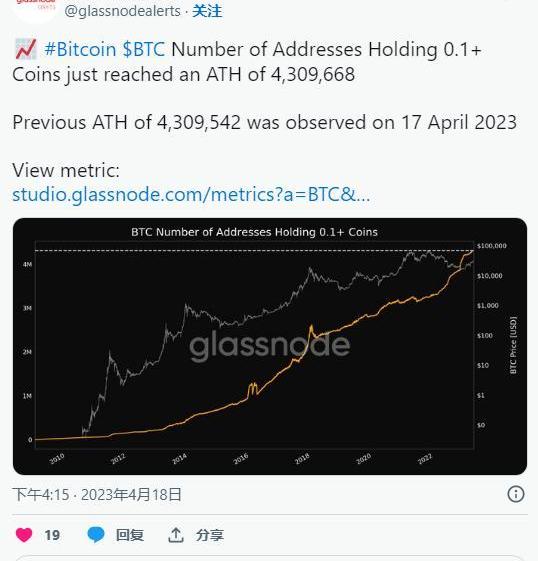
Task: Click the glassnode profile avatar
Action: pyautogui.click(x=35, y=9)
